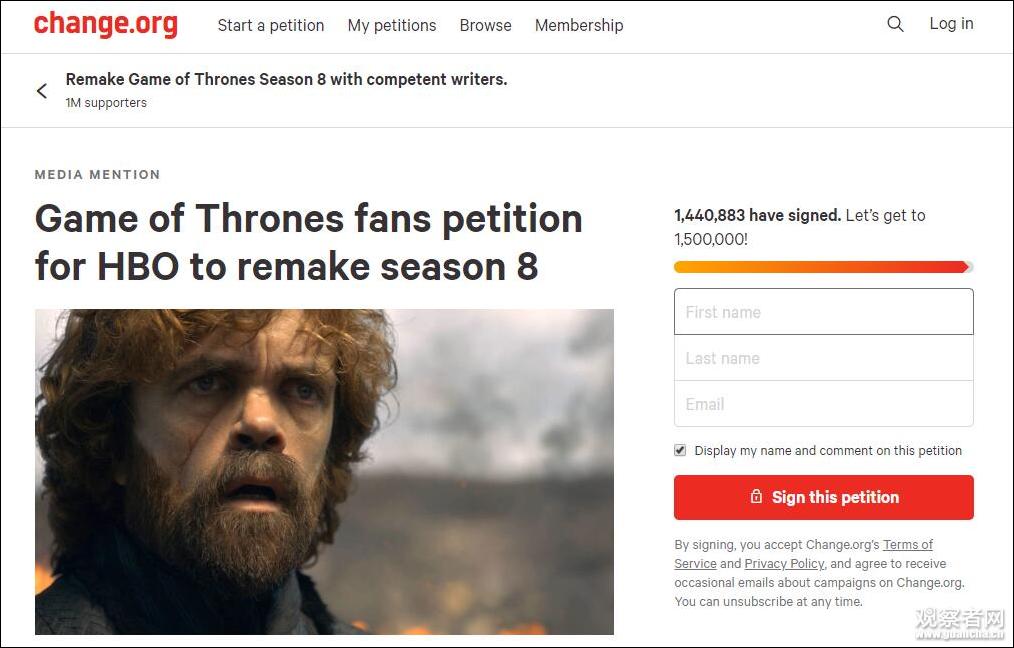Click the headline about HBO remaking season 8

[x=308, y=242]
